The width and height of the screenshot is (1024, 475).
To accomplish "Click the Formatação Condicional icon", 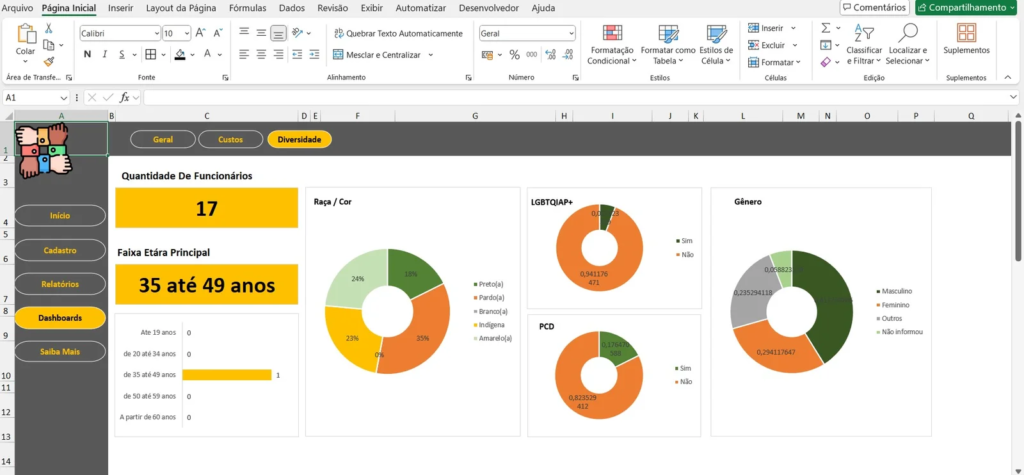I will point(611,34).
